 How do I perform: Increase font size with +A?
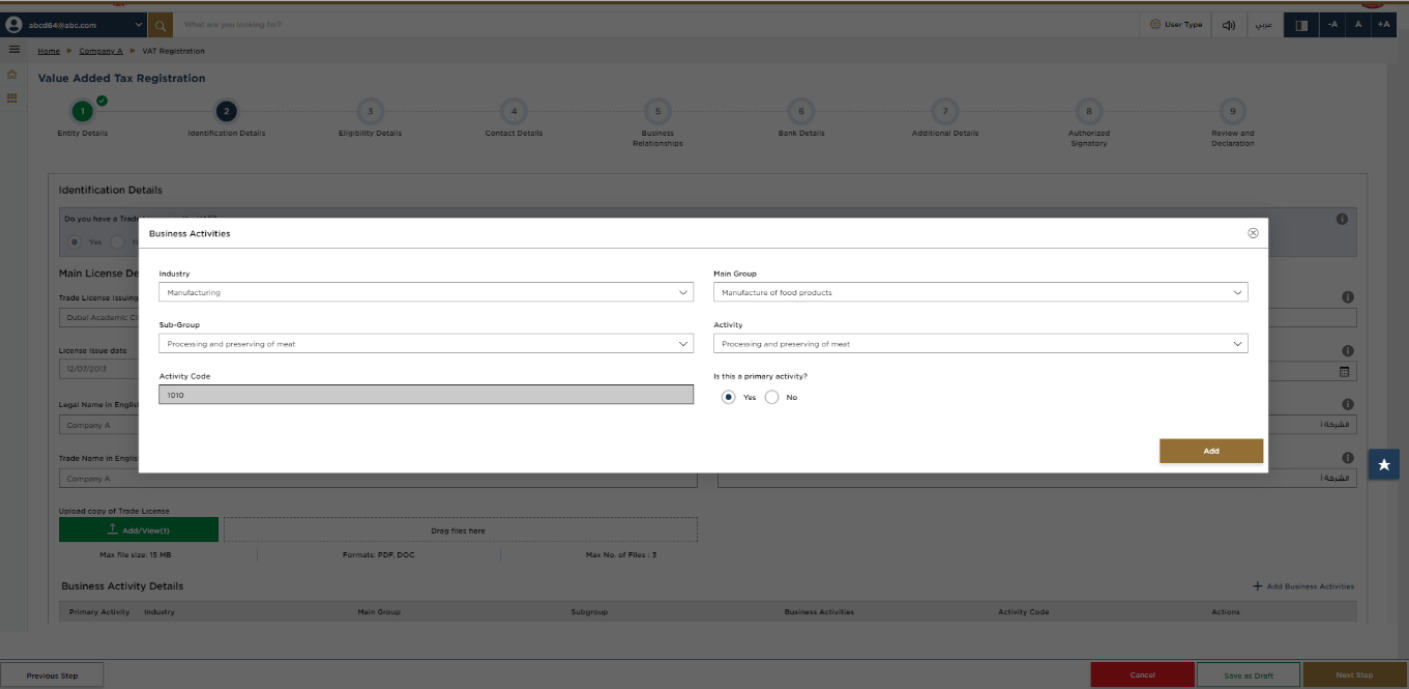point(1383,24)
